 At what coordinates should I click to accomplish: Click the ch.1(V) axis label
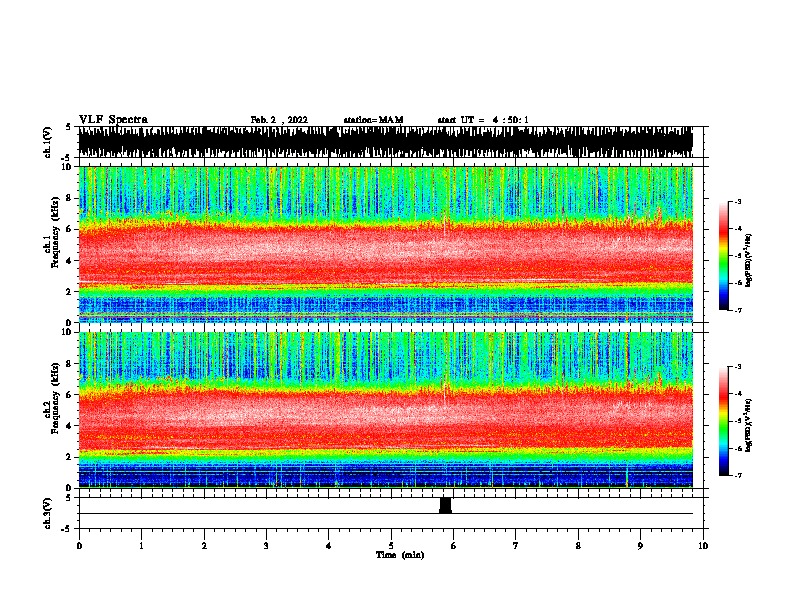(47, 142)
